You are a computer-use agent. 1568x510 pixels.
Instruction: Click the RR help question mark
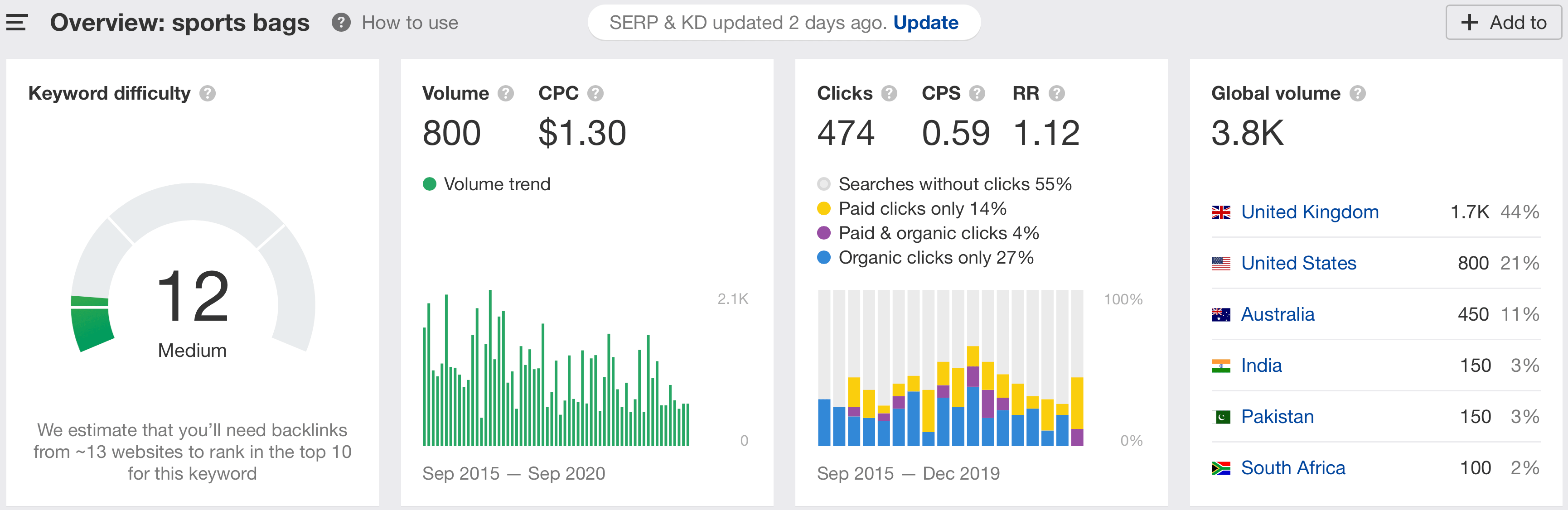point(1056,93)
